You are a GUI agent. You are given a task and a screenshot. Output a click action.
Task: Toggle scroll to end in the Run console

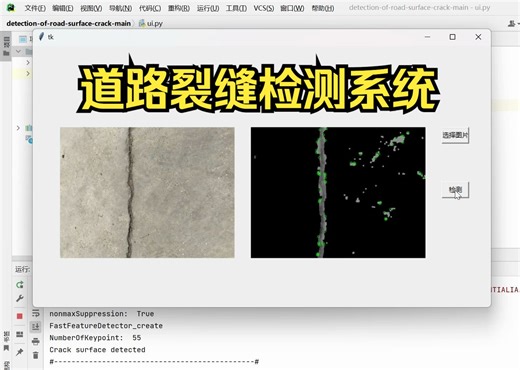point(36,326)
